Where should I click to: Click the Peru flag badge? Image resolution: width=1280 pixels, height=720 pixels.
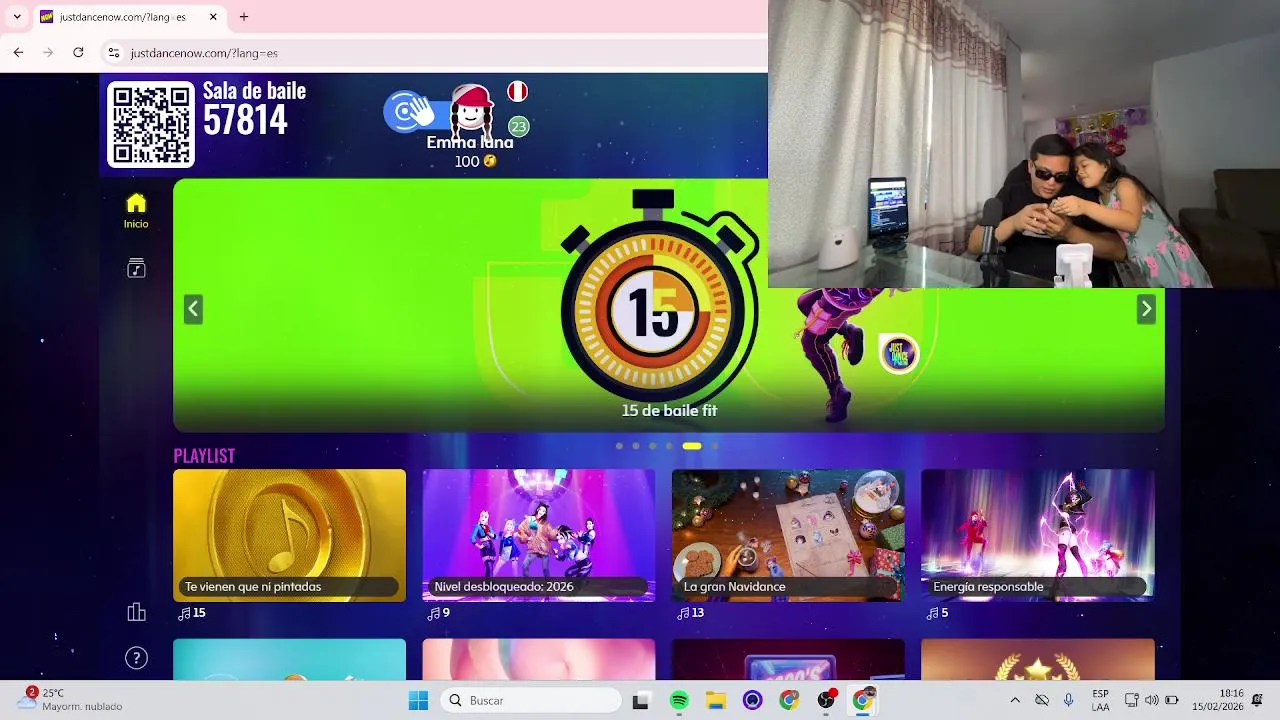tap(517, 92)
